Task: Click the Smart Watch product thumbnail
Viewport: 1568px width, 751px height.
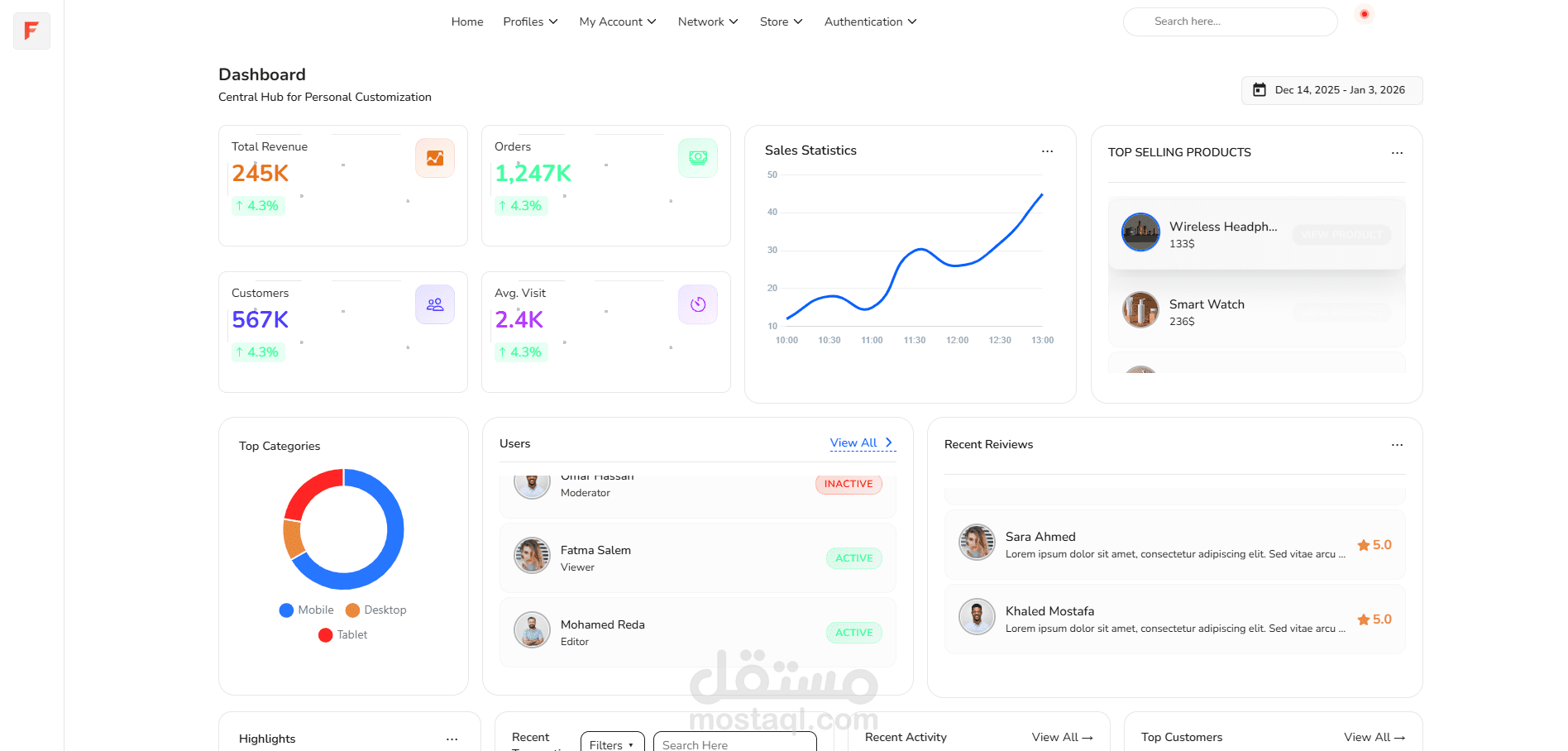Action: tap(1140, 310)
